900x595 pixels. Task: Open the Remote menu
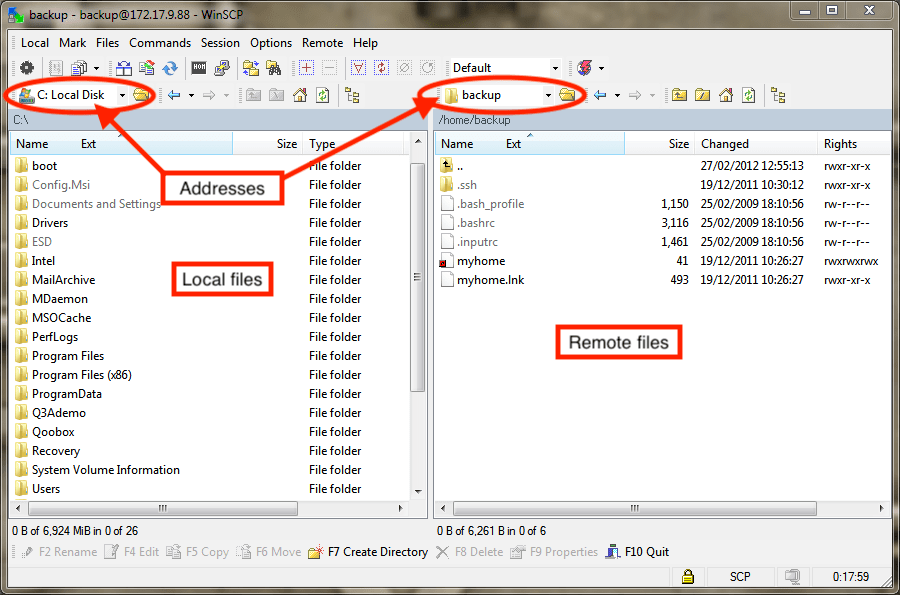322,43
